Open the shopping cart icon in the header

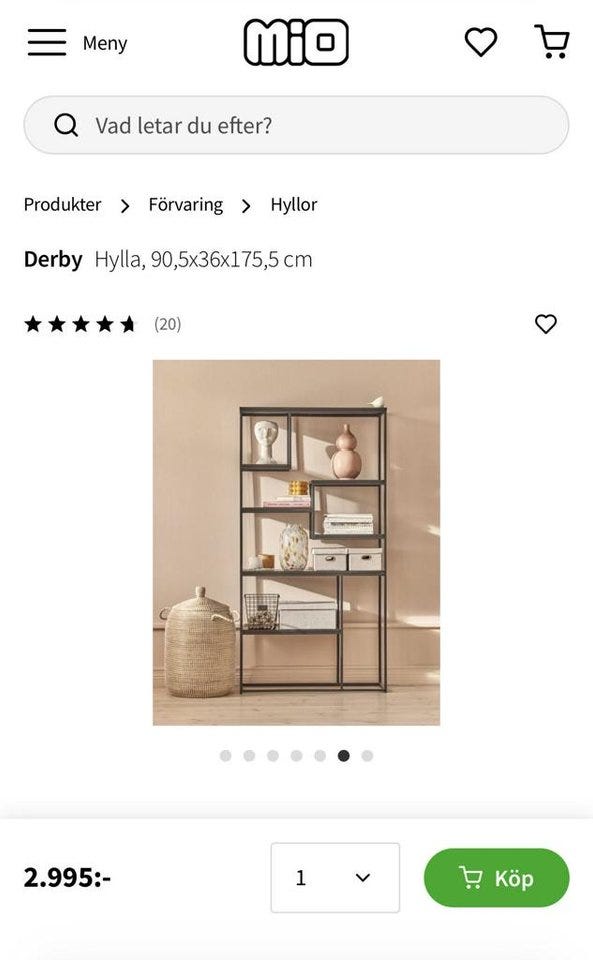[x=552, y=42]
